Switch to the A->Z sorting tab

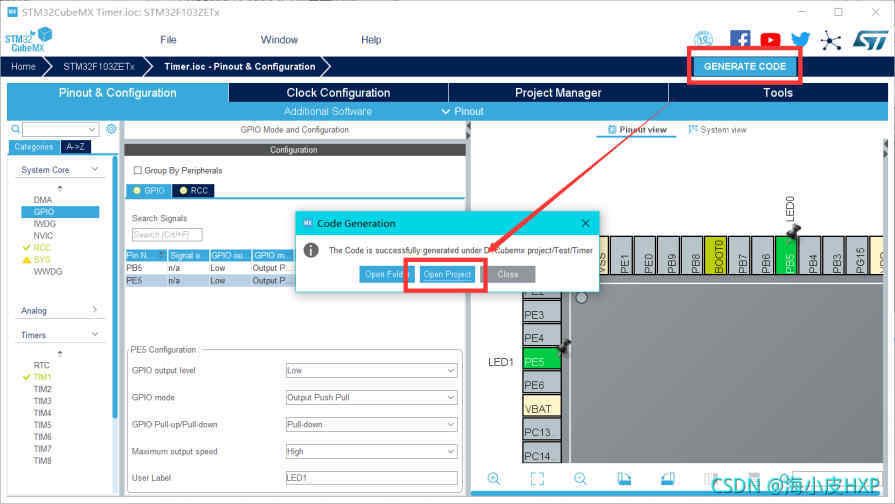tap(75, 147)
